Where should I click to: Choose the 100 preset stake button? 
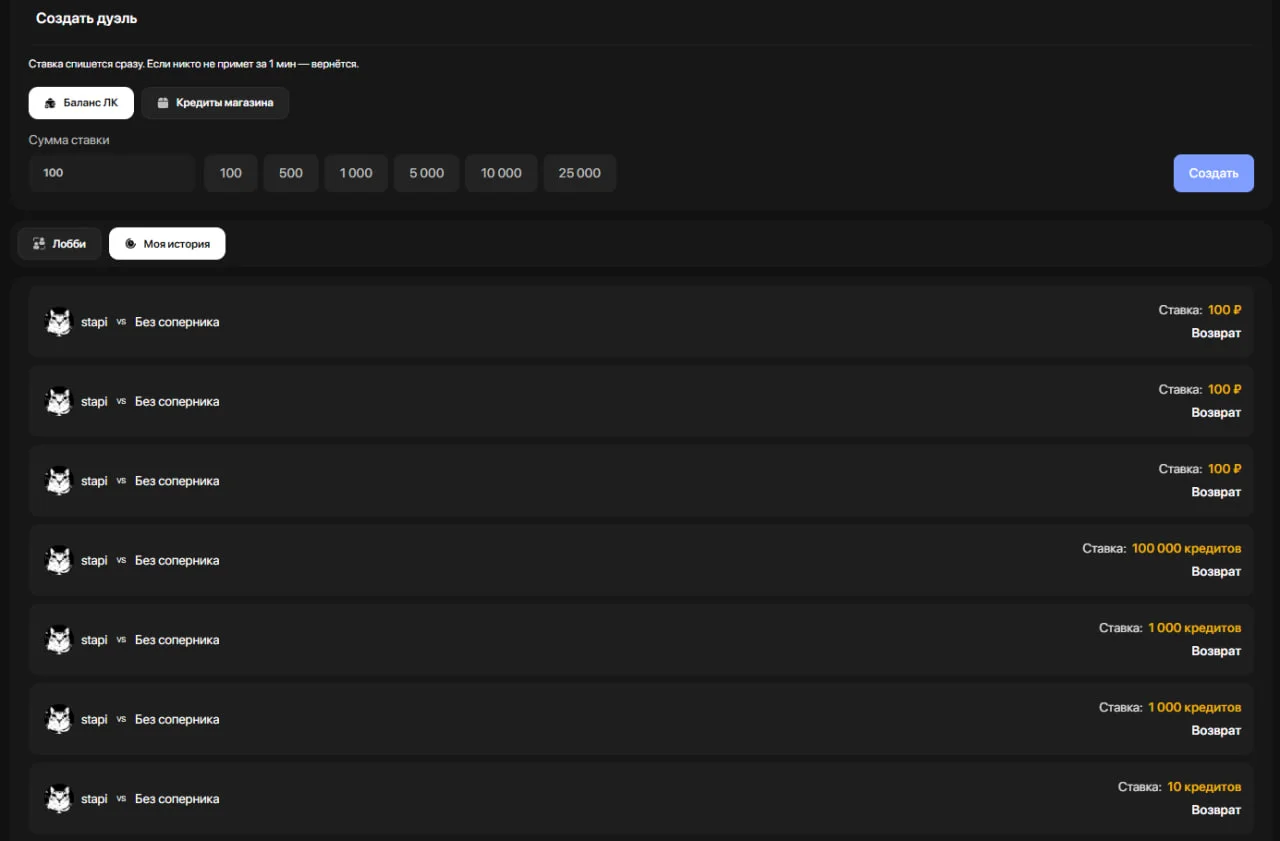[x=231, y=173]
